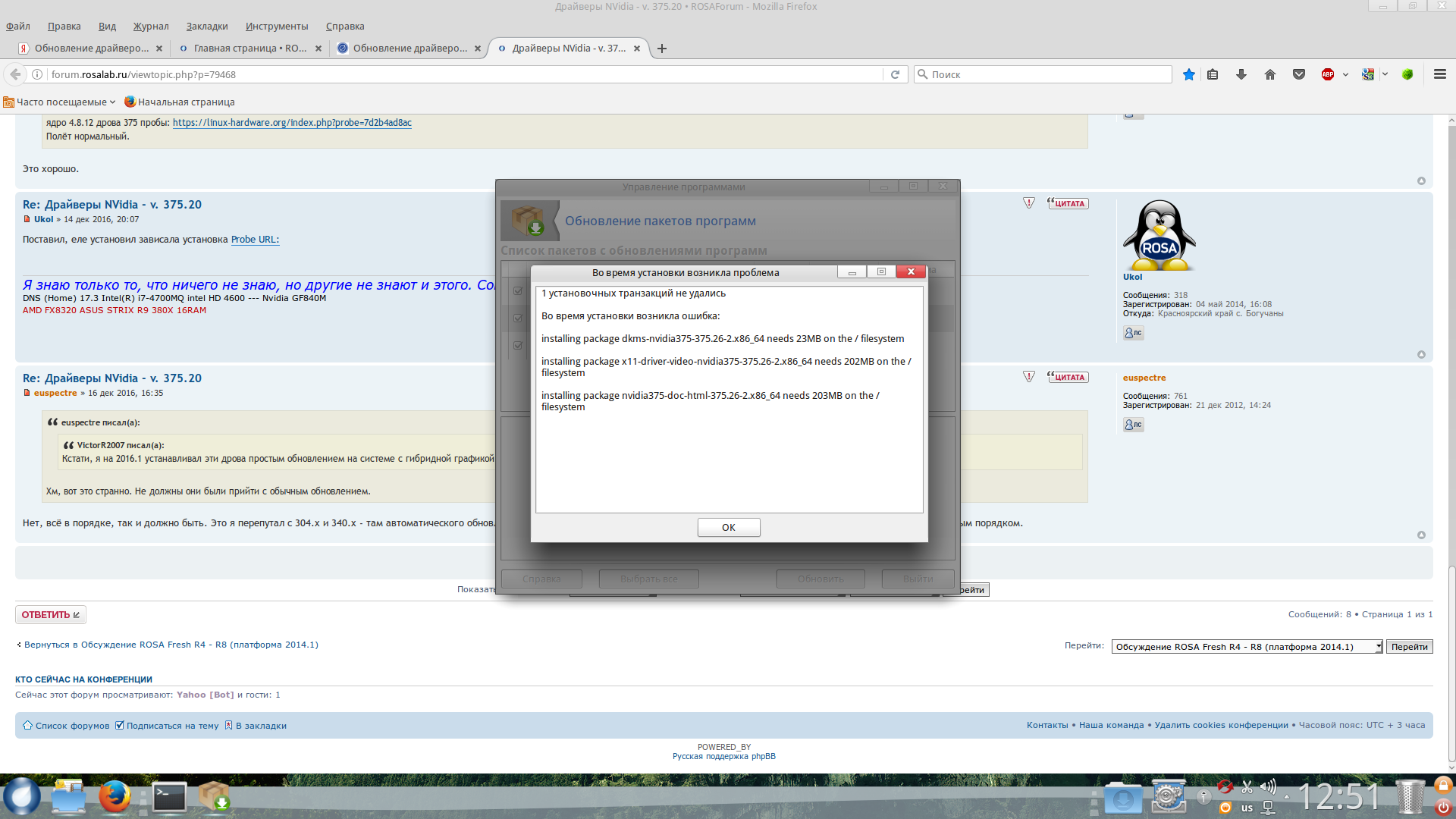Open the Firefox hamburger menu

[x=1439, y=74]
